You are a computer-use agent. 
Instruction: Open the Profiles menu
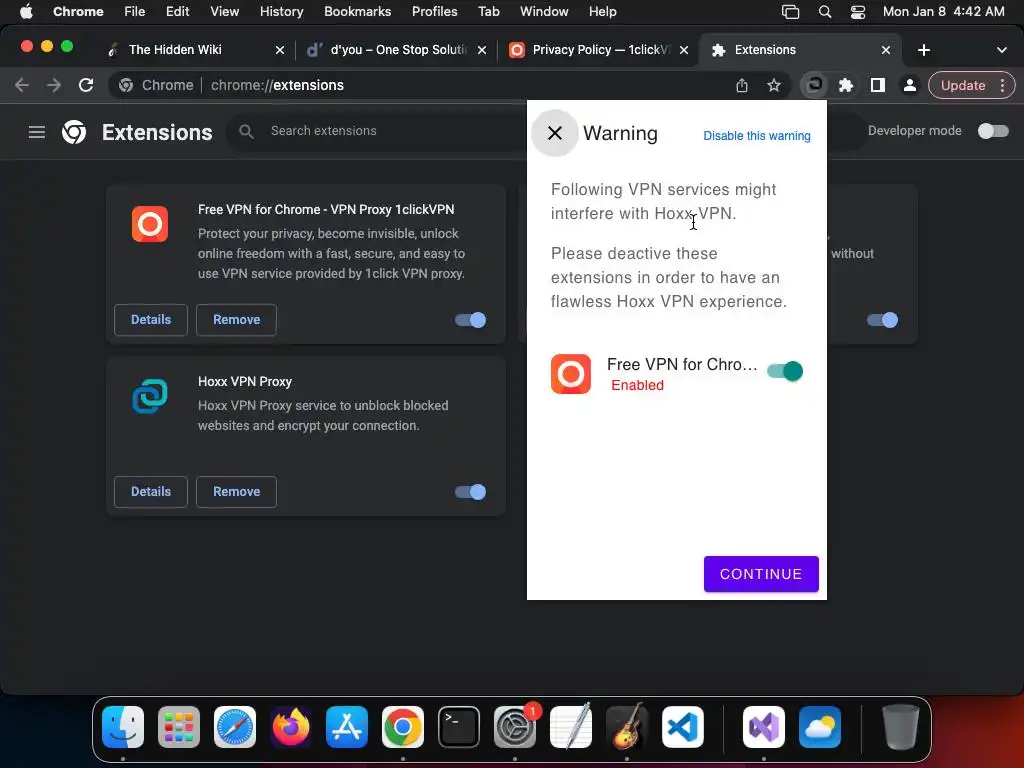click(434, 12)
